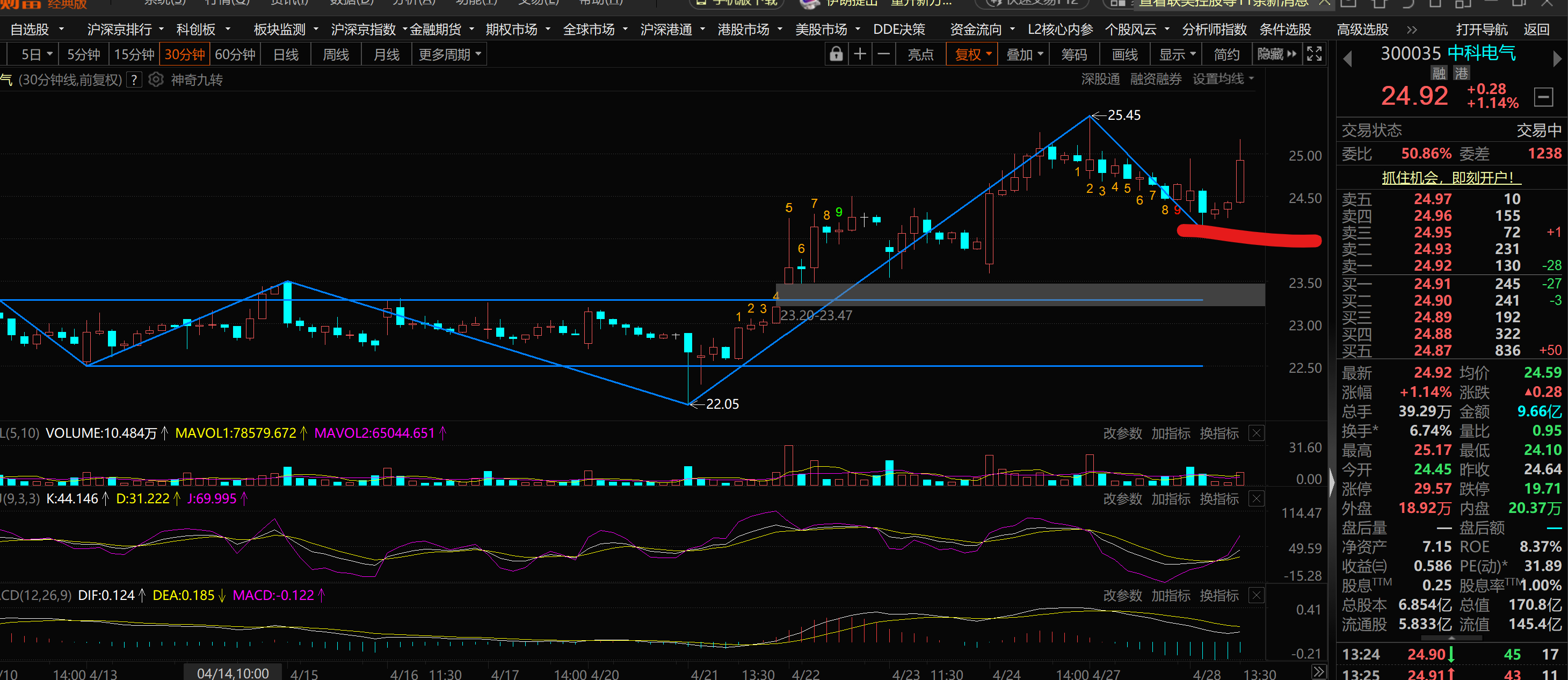This screenshot has width=1568, height=680.
Task: Click the 22.05 low price marker
Action: coord(721,404)
